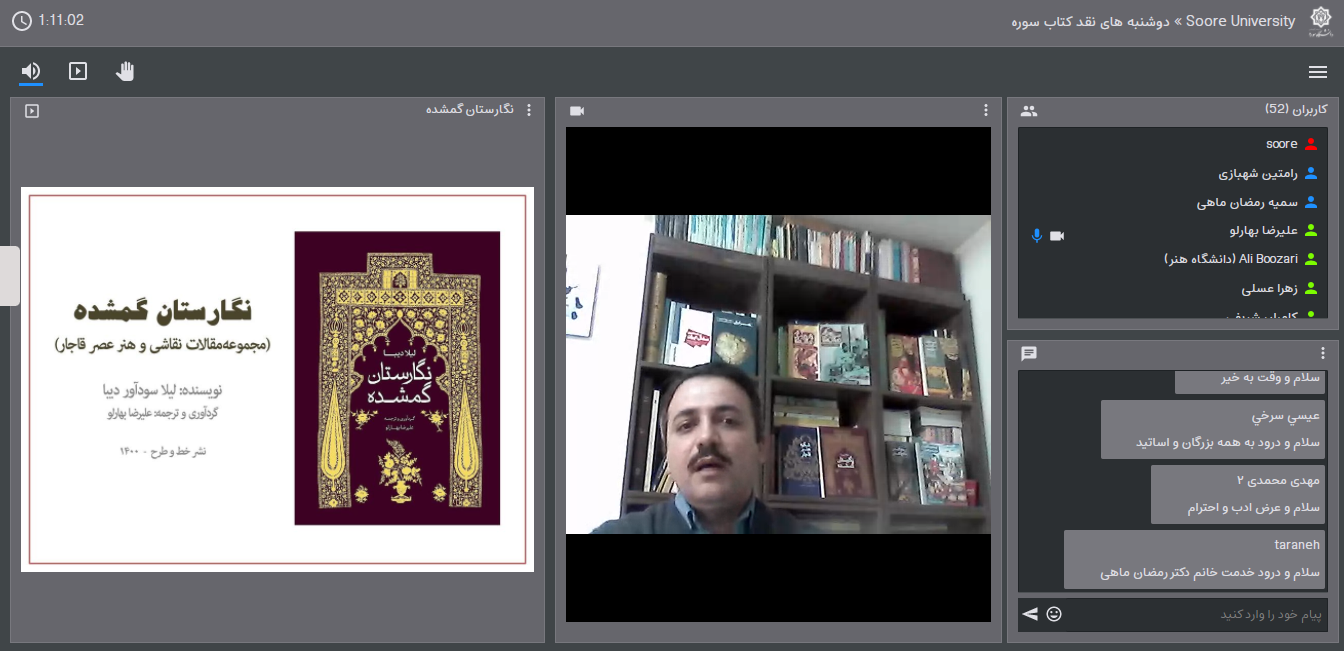The image size is (1344, 651).
Task: Click green avatar icon of علیرضا بهارلو
Action: click(1311, 231)
